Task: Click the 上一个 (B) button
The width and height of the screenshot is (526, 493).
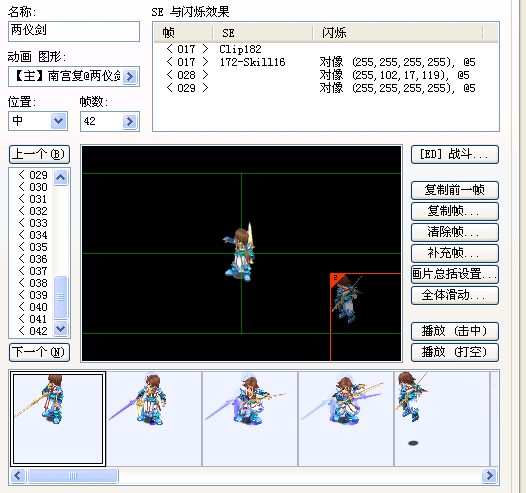Action: pyautogui.click(x=40, y=154)
